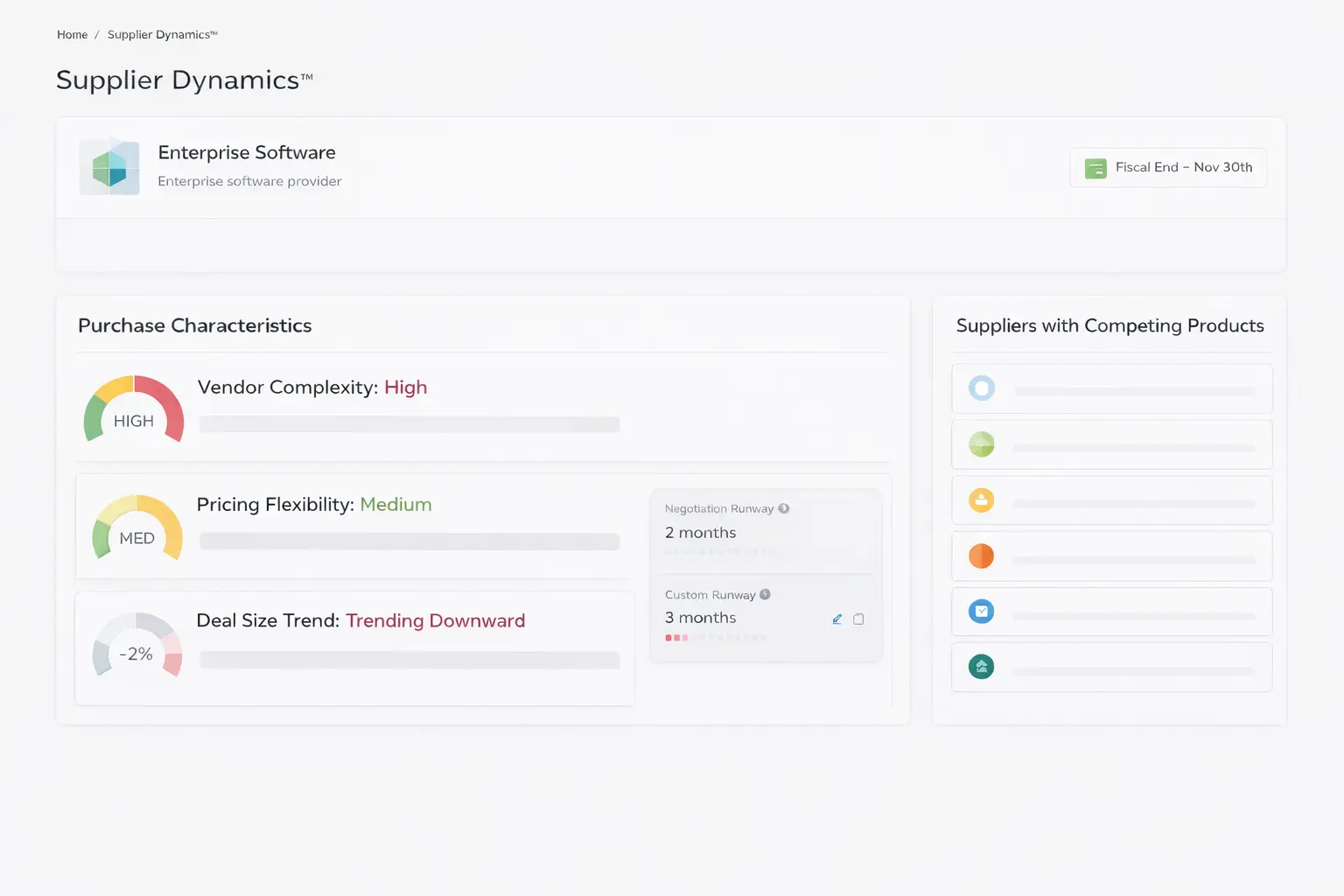Click the Enterprise Software cube logo
The width and height of the screenshot is (1344, 896).
click(109, 166)
